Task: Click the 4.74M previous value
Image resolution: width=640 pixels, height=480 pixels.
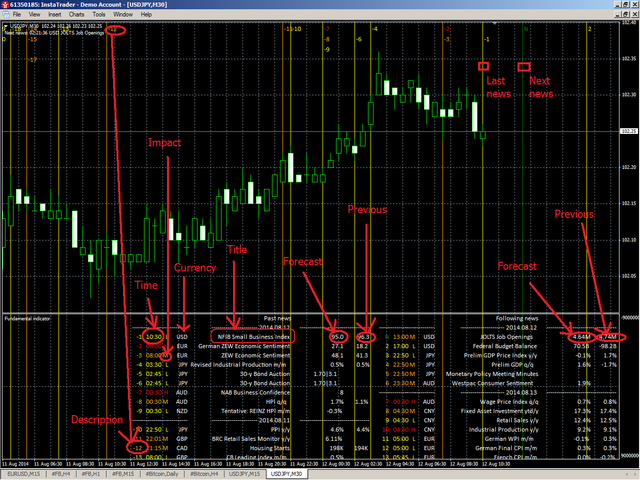Action: 608,337
